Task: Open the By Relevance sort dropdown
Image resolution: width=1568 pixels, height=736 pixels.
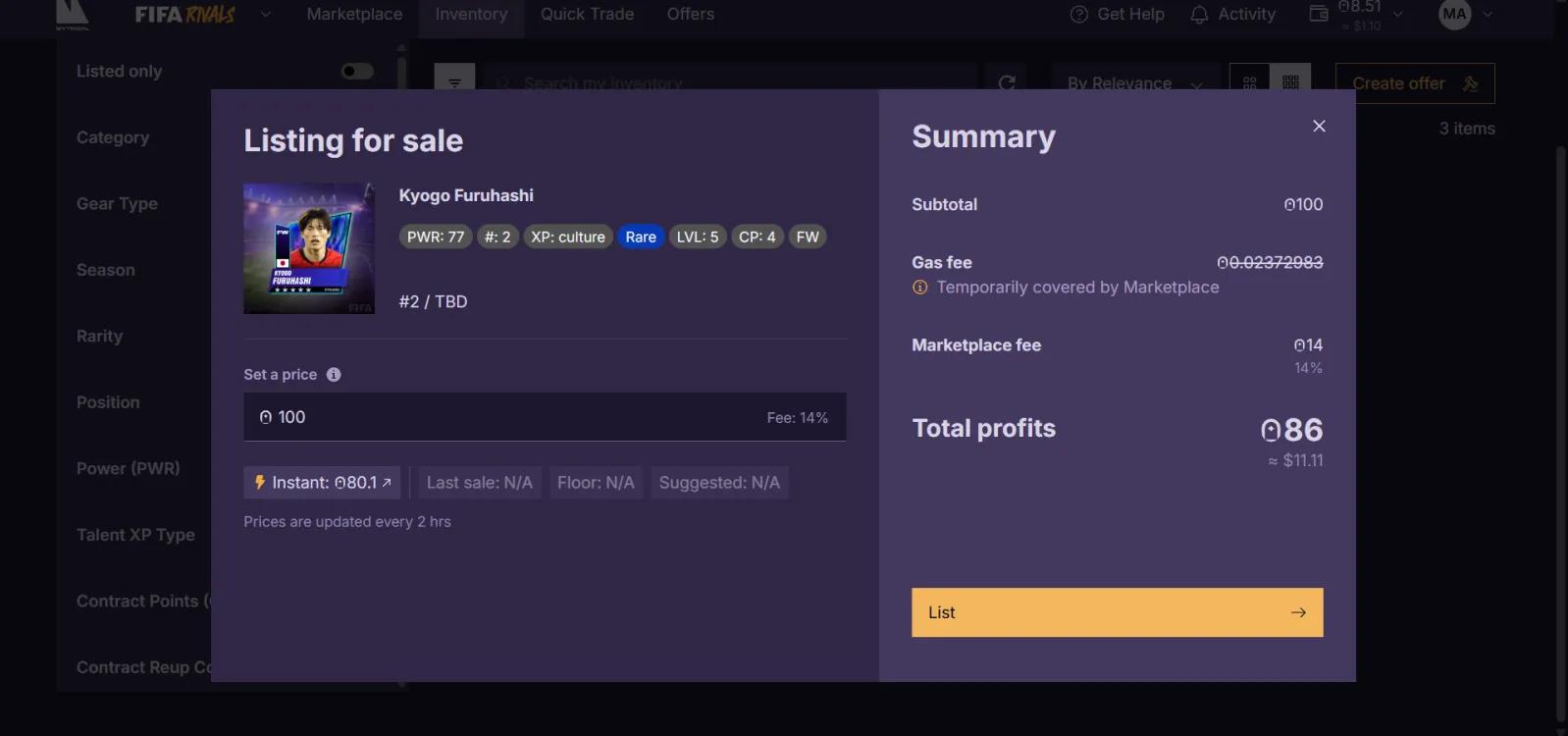Action: coord(1133,83)
